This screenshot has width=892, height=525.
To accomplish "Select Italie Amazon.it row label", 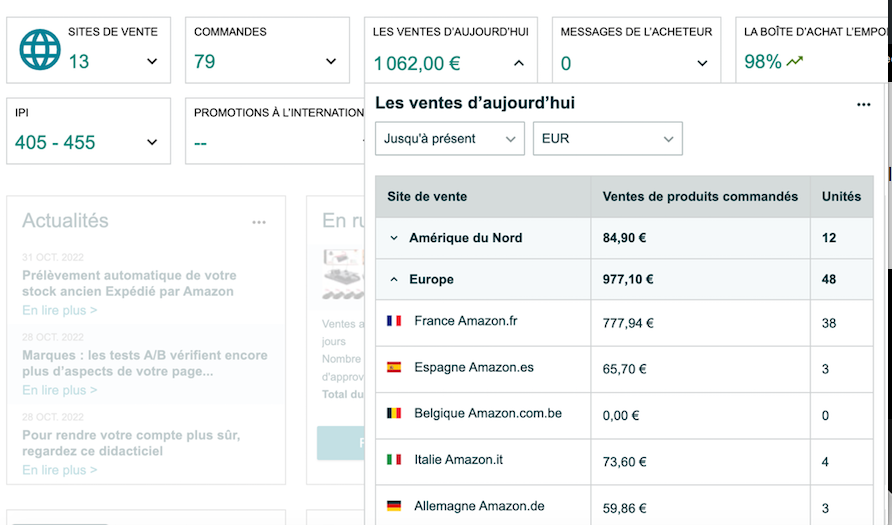I will click(x=459, y=460).
